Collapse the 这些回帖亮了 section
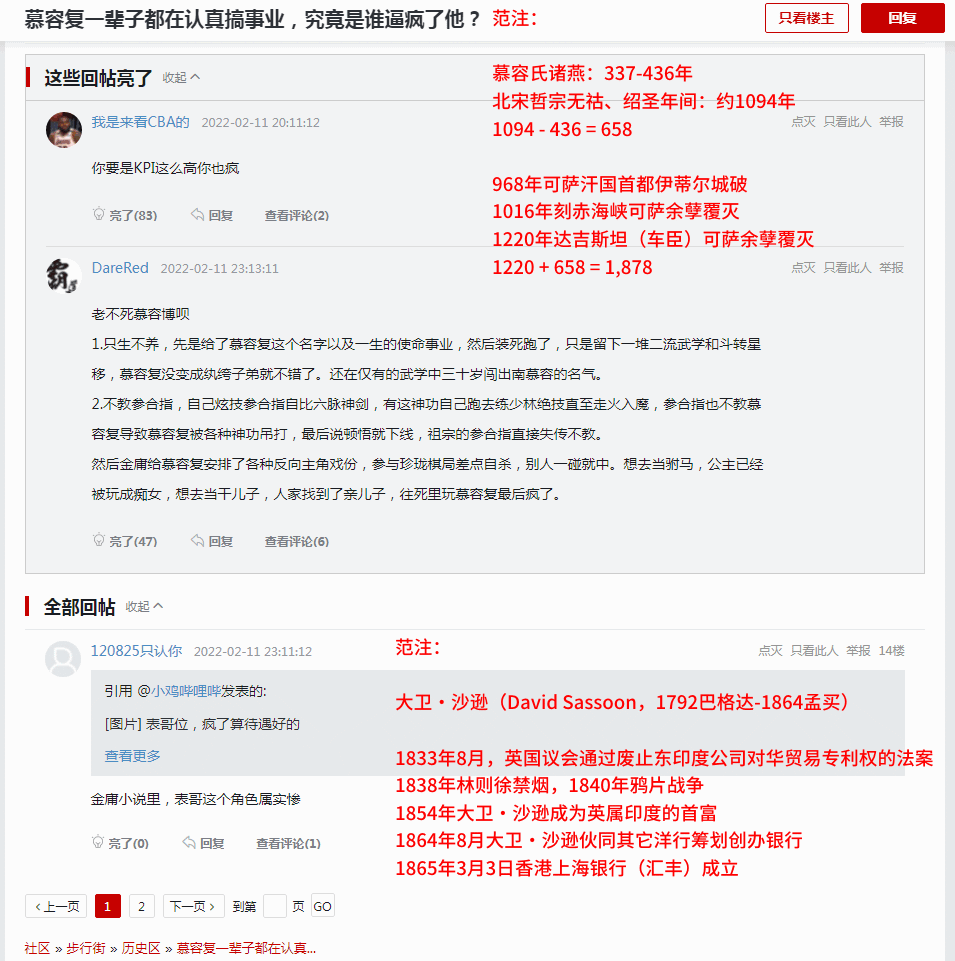Screen dimensions: 955x961 pyautogui.click(x=181, y=77)
